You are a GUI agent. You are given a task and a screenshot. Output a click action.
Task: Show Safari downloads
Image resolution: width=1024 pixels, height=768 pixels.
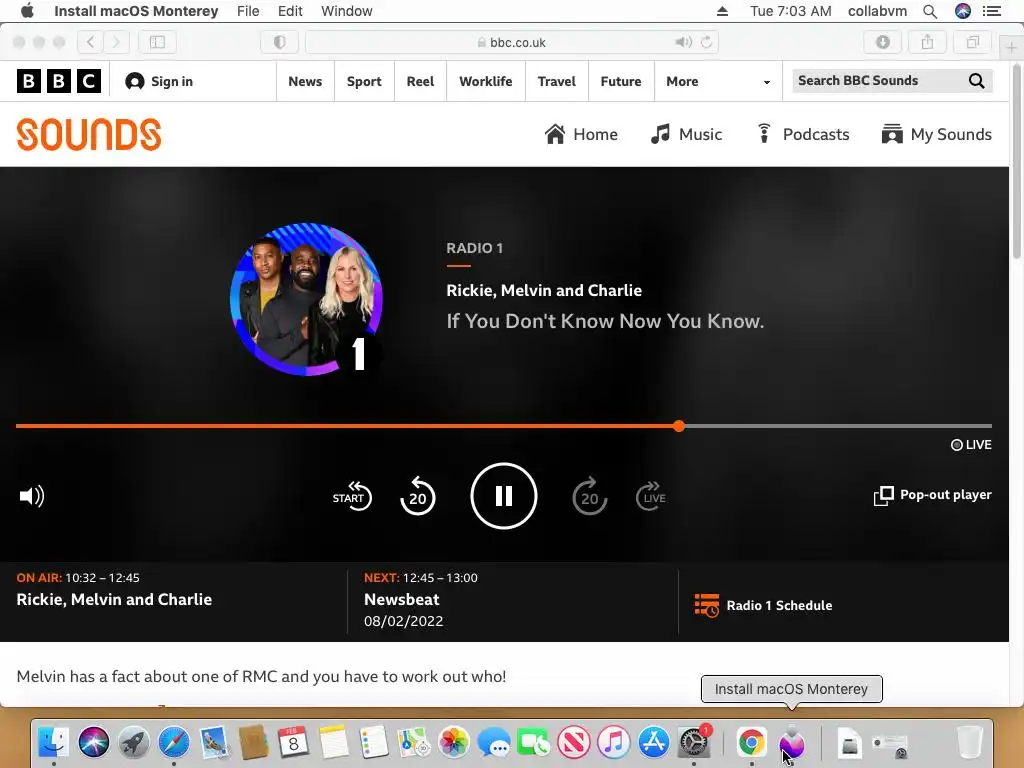coord(883,42)
